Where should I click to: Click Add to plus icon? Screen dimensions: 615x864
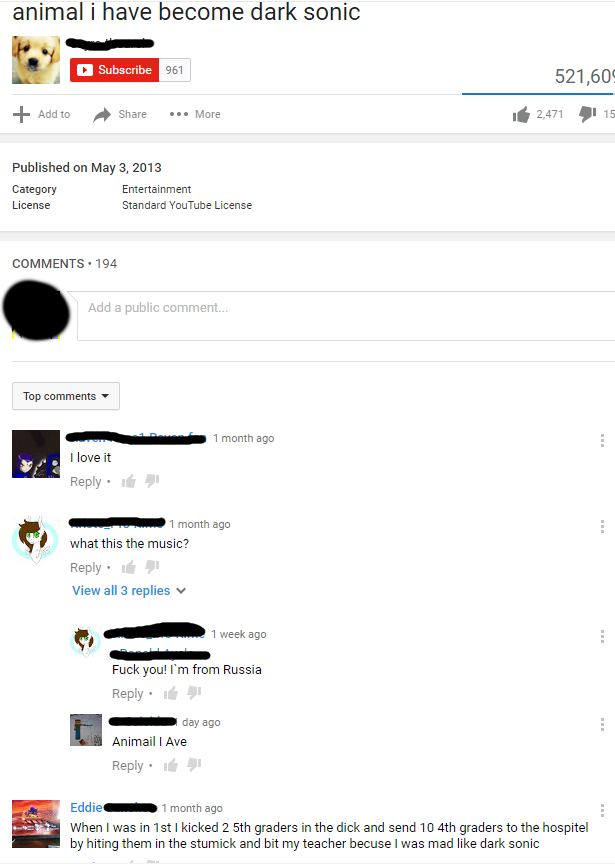pos(21,114)
